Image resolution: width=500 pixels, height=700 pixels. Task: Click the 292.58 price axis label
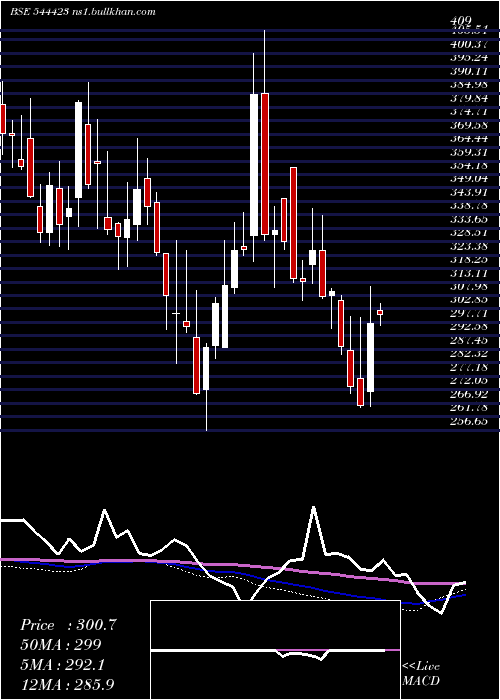coord(469,327)
